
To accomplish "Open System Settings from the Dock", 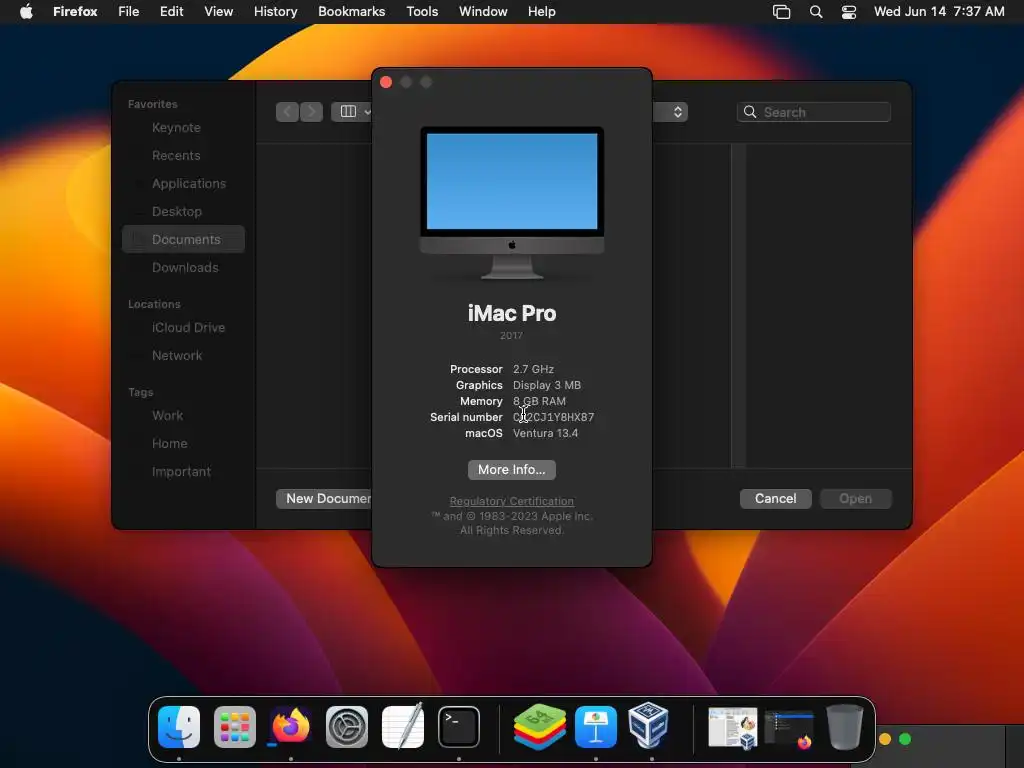I will point(347,727).
